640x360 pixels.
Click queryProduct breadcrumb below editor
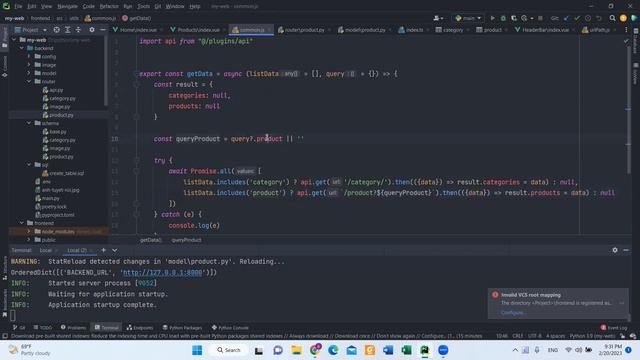pos(187,240)
